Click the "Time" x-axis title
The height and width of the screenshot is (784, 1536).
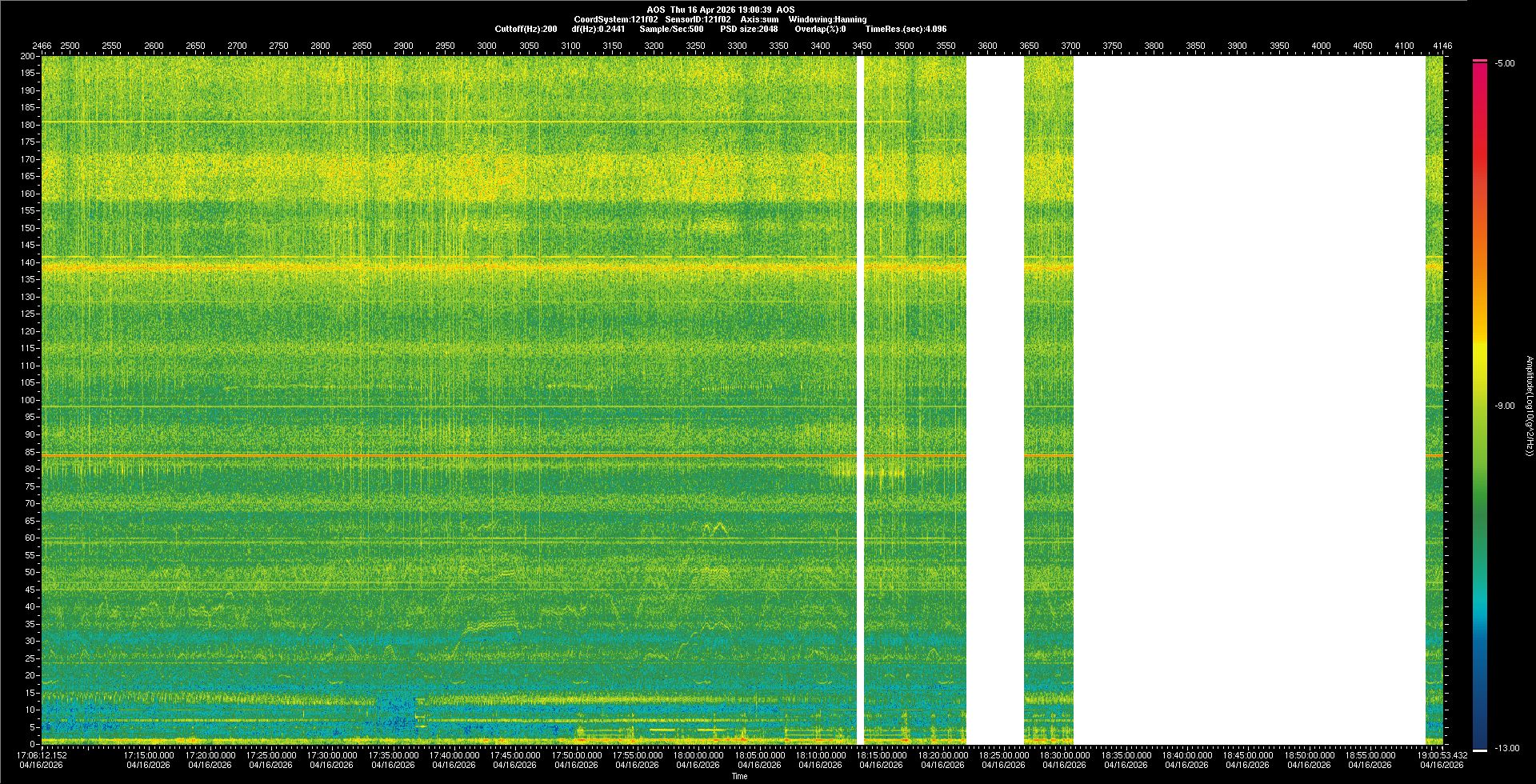(739, 776)
